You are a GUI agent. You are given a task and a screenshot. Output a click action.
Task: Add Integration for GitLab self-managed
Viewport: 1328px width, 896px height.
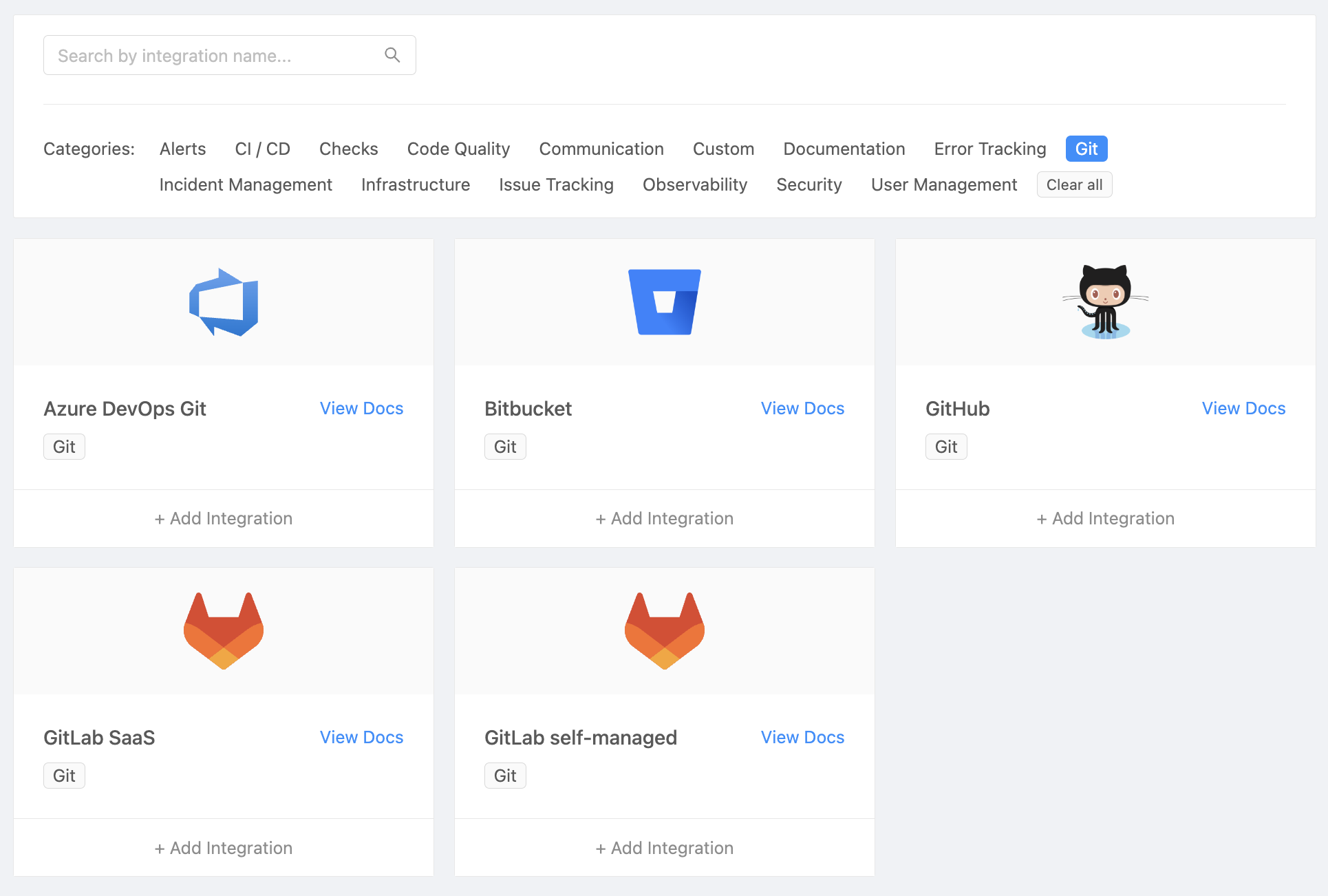tap(665, 848)
